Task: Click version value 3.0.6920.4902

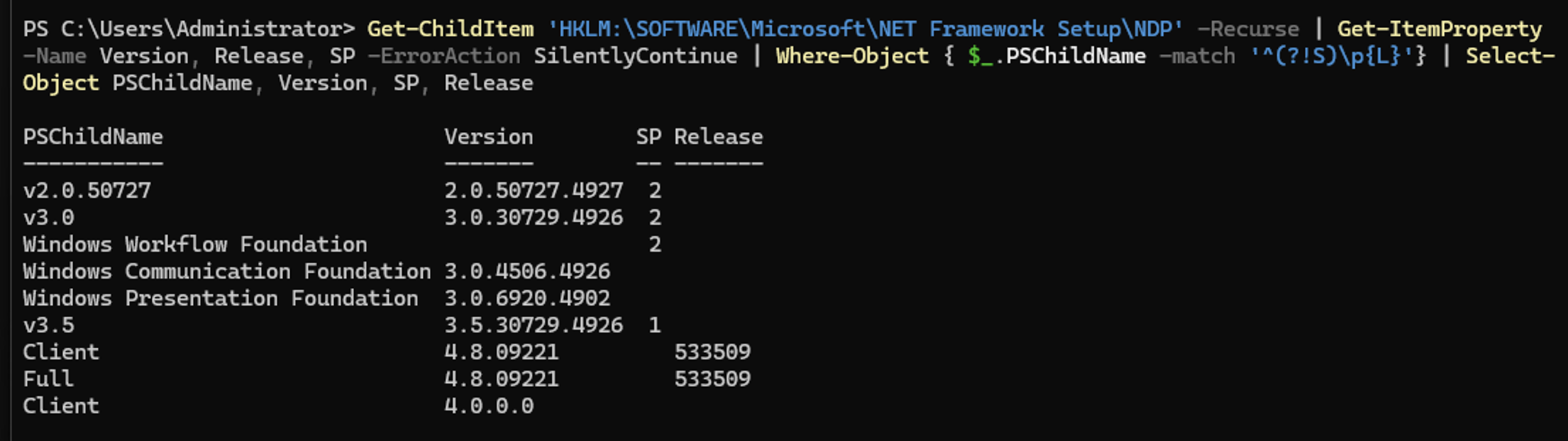Action: click(x=526, y=298)
